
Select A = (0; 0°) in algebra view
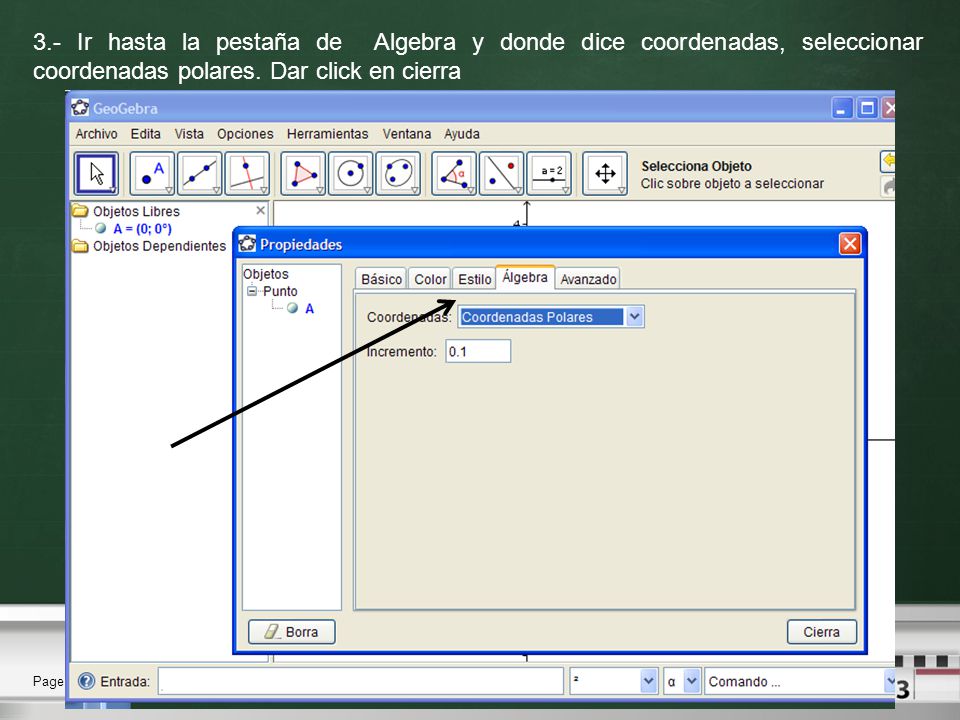[142, 229]
